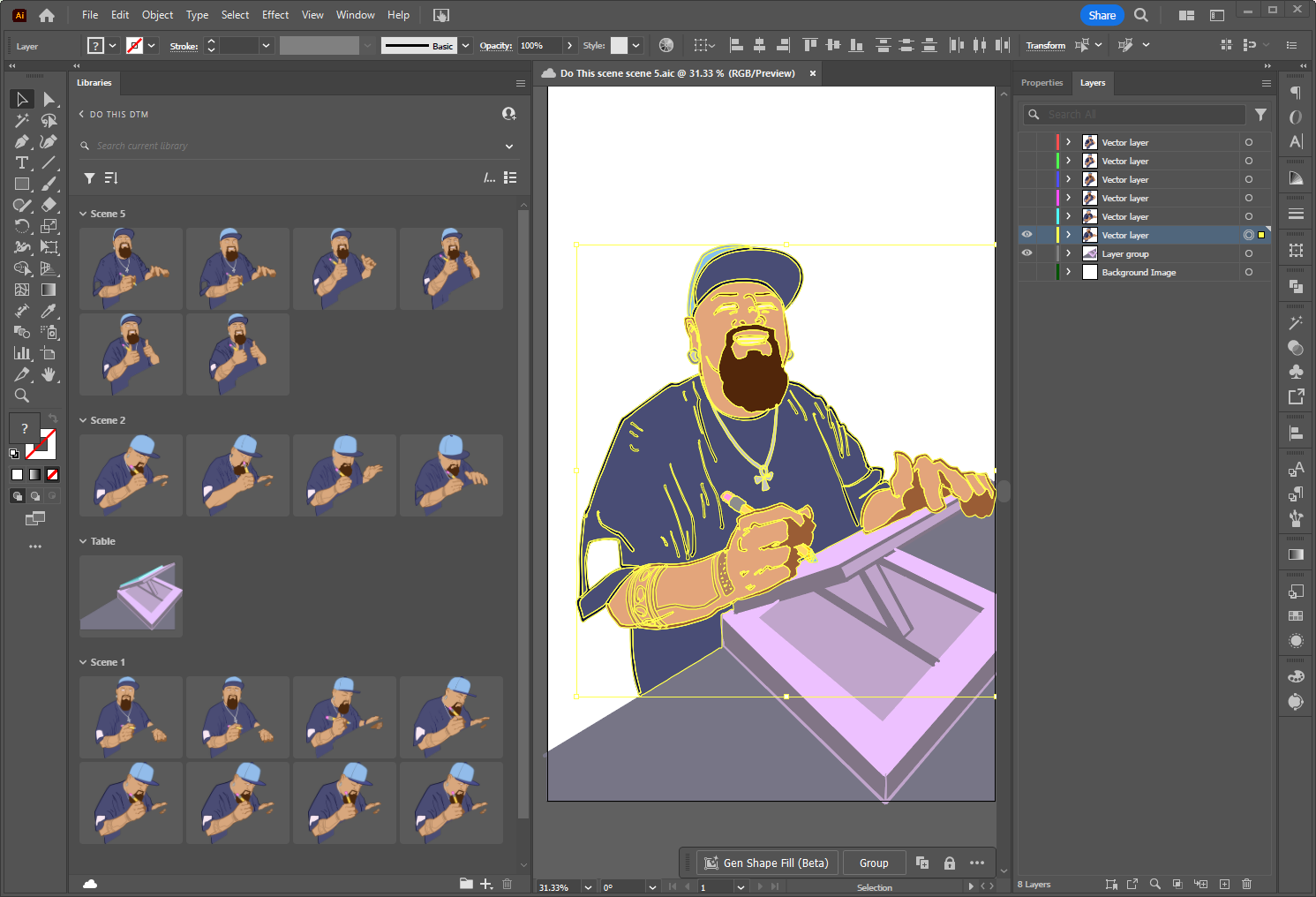This screenshot has height=897, width=1316.
Task: Click the Share button
Action: [x=1102, y=15]
